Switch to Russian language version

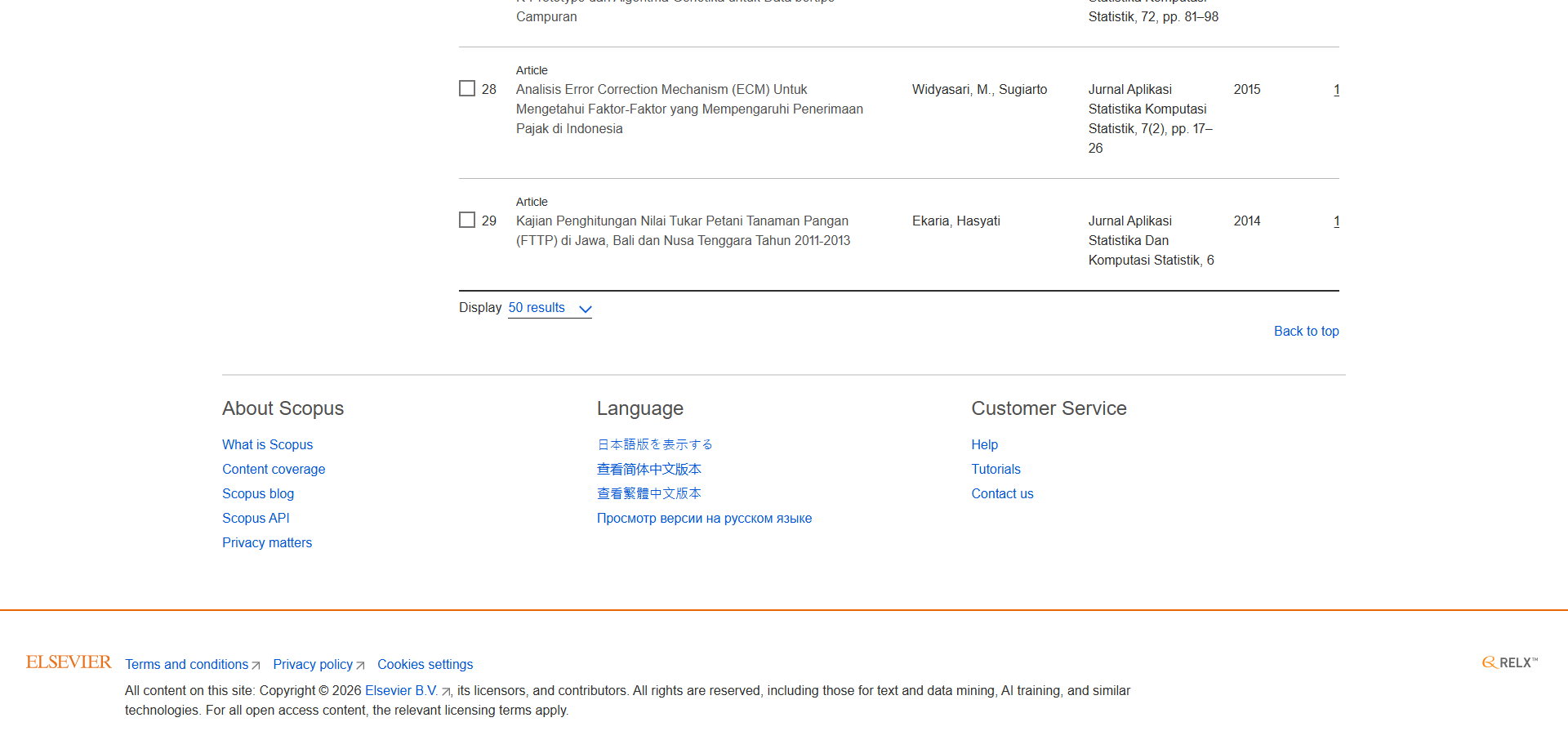point(704,518)
